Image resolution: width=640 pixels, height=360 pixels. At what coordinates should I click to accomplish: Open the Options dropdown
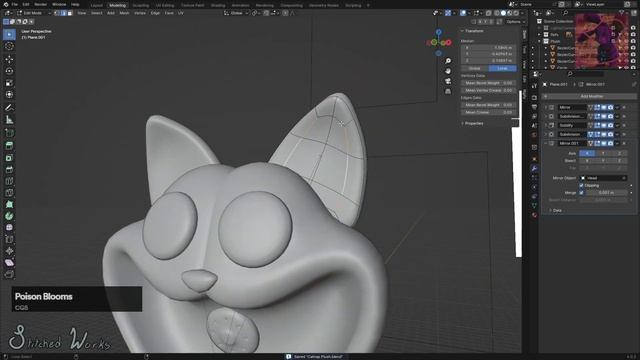pyautogui.click(x=515, y=22)
